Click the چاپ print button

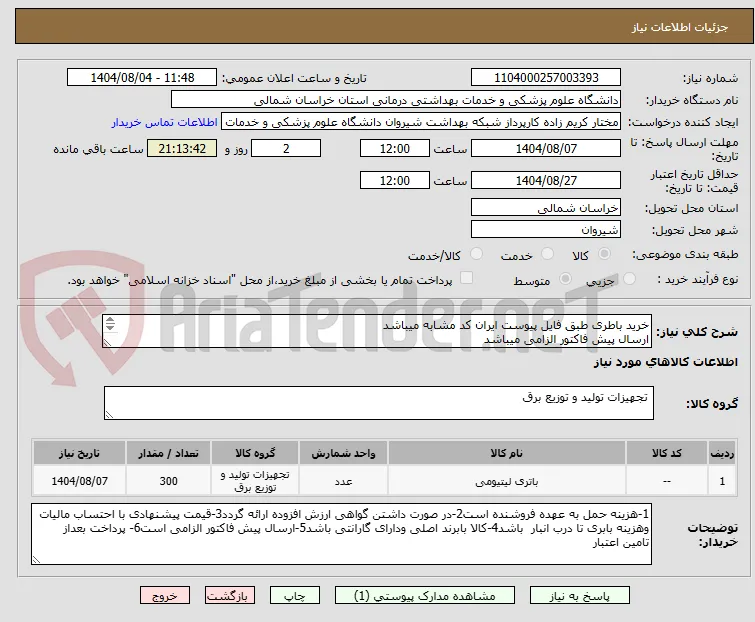(295, 596)
